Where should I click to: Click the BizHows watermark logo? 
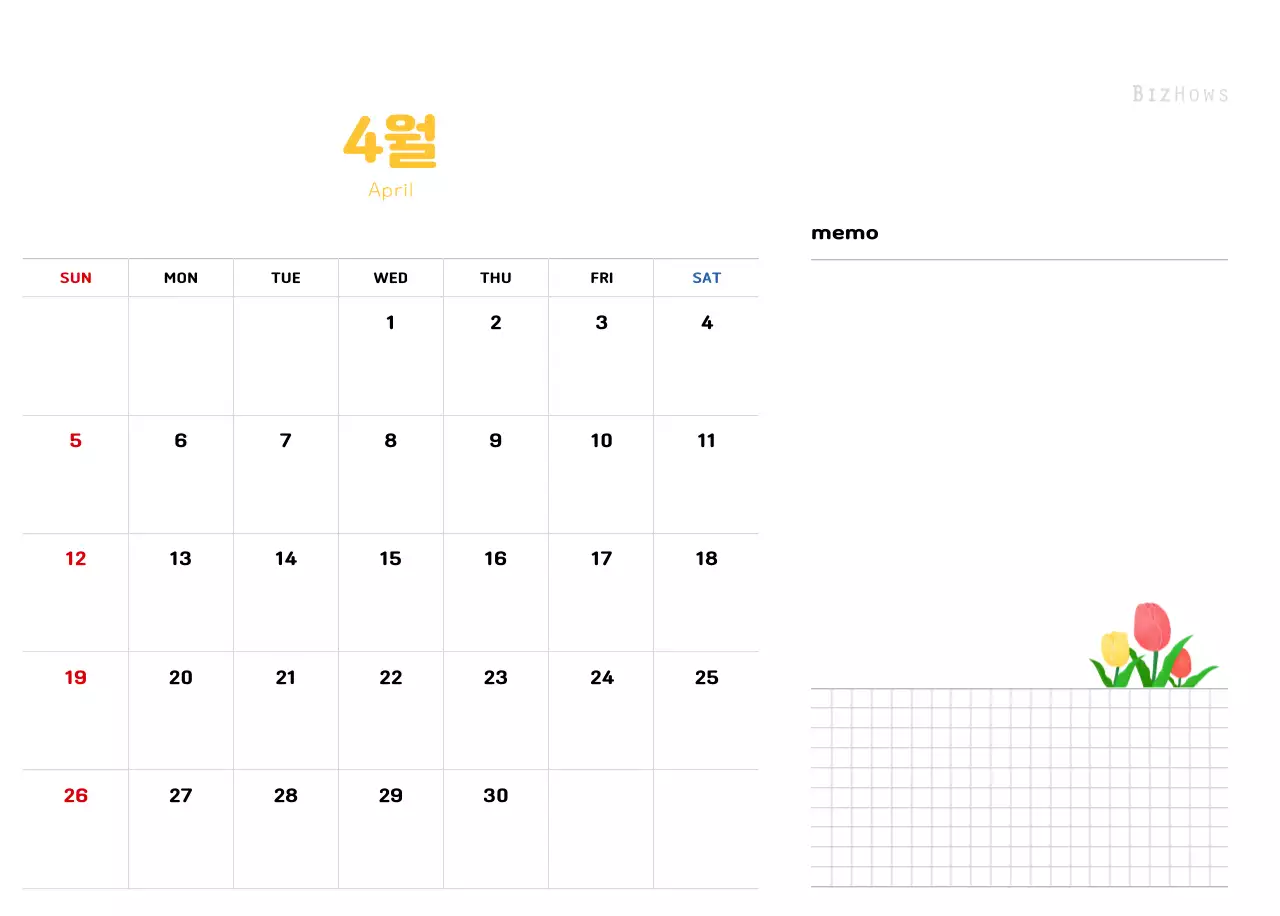pos(1180,94)
